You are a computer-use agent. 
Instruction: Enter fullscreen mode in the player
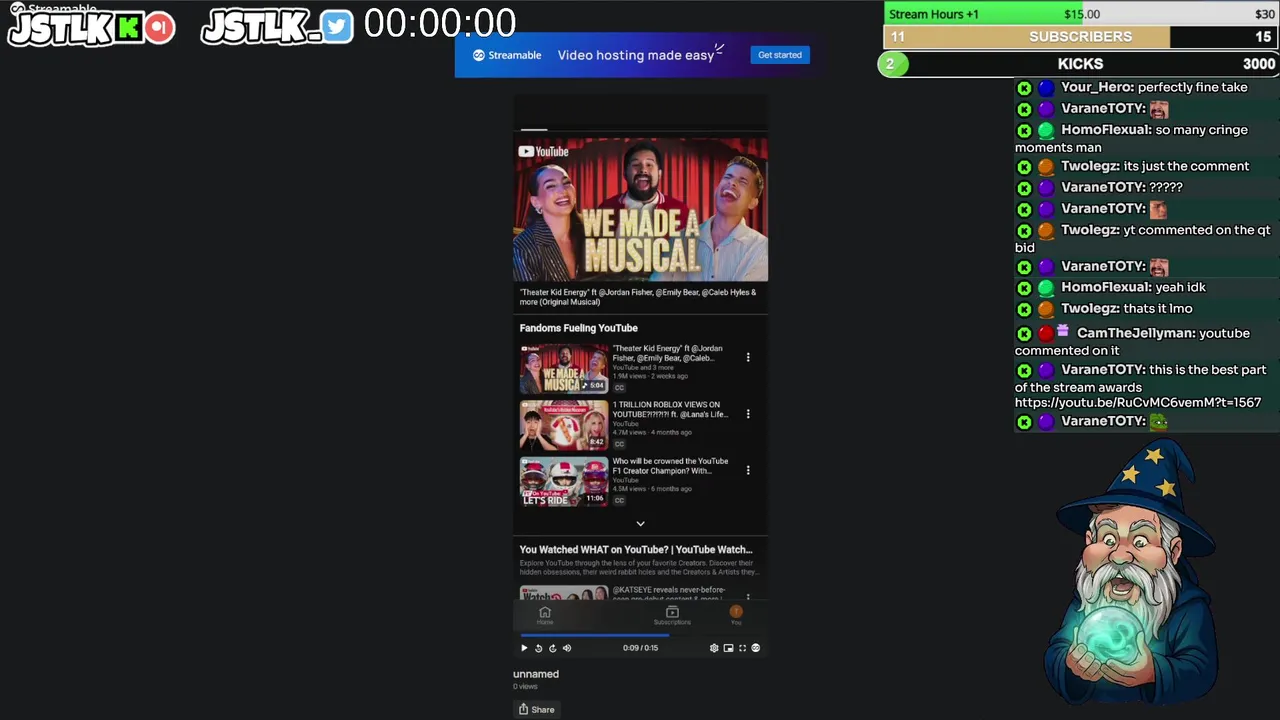pyautogui.click(x=742, y=648)
